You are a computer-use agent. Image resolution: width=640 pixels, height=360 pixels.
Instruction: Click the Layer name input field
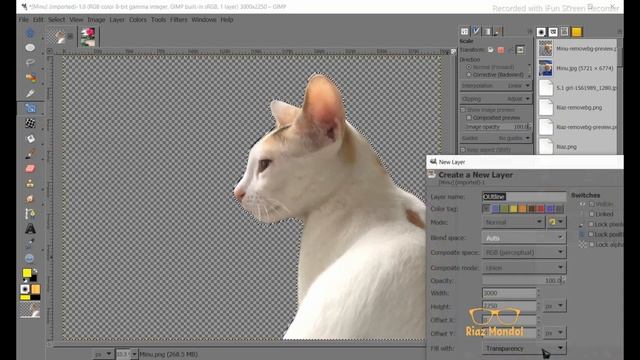[524, 196]
